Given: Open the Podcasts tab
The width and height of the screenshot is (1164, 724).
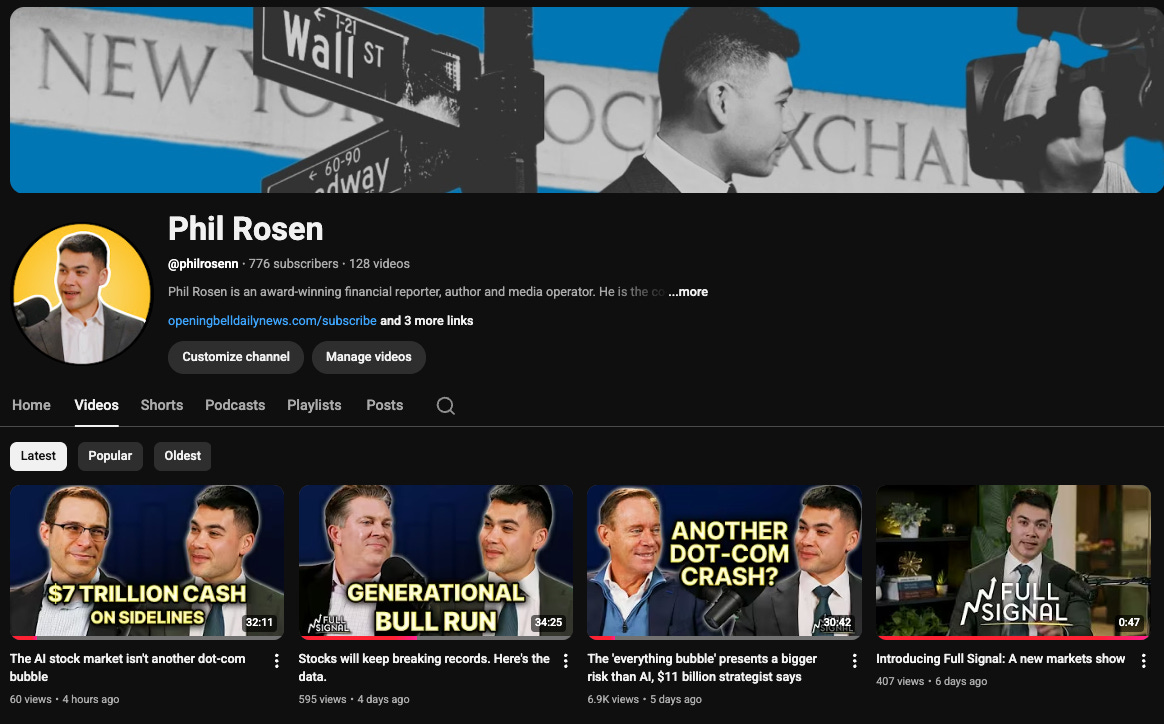Looking at the screenshot, I should tap(235, 405).
